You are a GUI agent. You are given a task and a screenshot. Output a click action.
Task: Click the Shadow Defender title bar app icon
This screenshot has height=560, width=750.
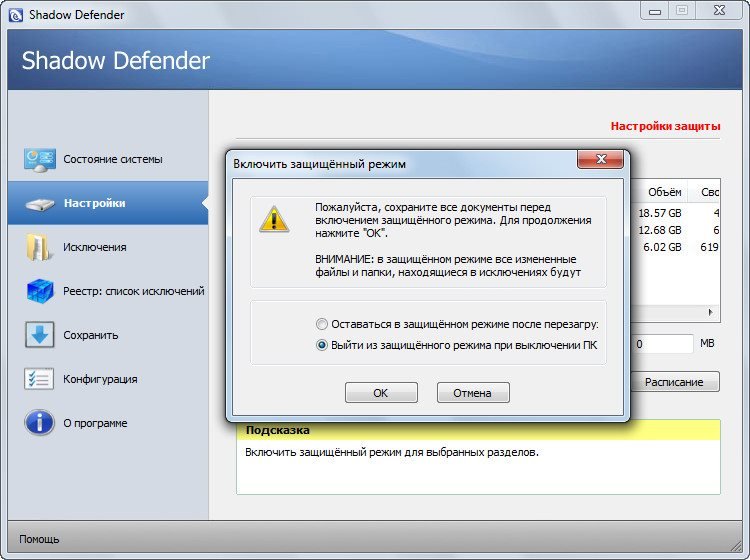point(16,15)
